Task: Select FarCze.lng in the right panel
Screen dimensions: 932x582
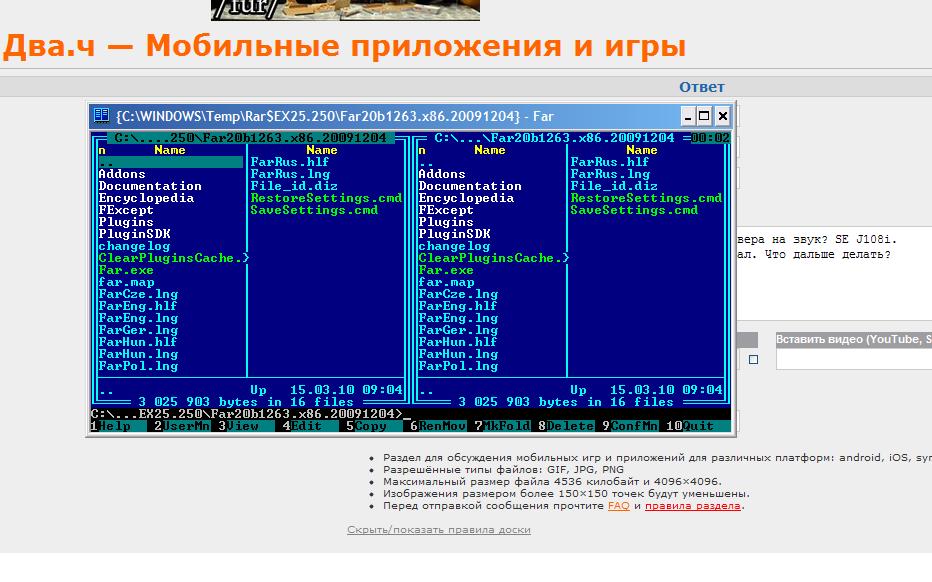Action: tap(458, 294)
